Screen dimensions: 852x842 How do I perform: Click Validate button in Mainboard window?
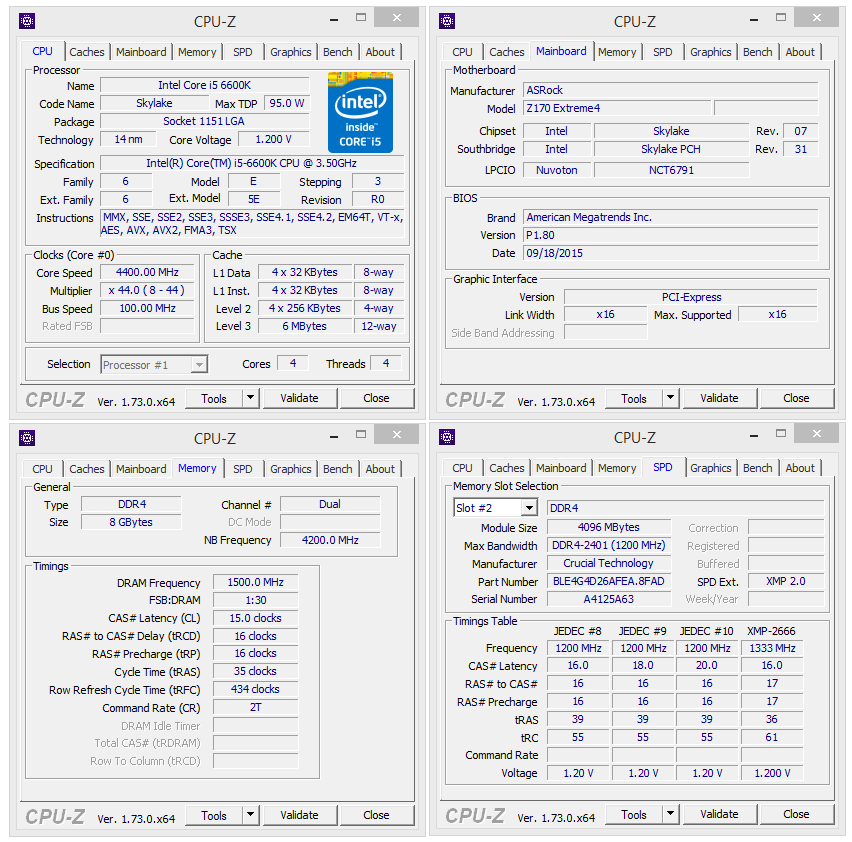click(719, 398)
